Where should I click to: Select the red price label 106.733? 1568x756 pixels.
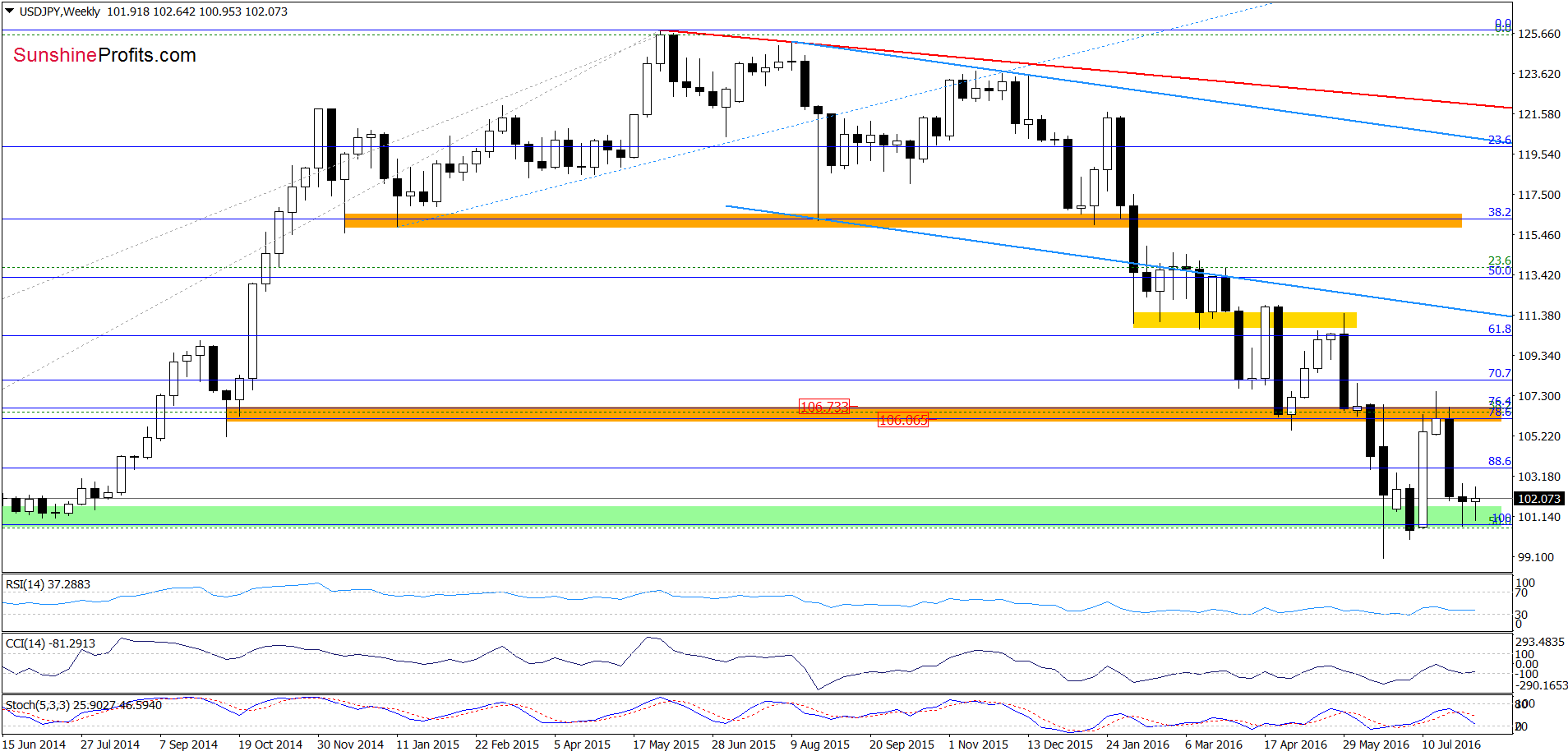[x=824, y=407]
